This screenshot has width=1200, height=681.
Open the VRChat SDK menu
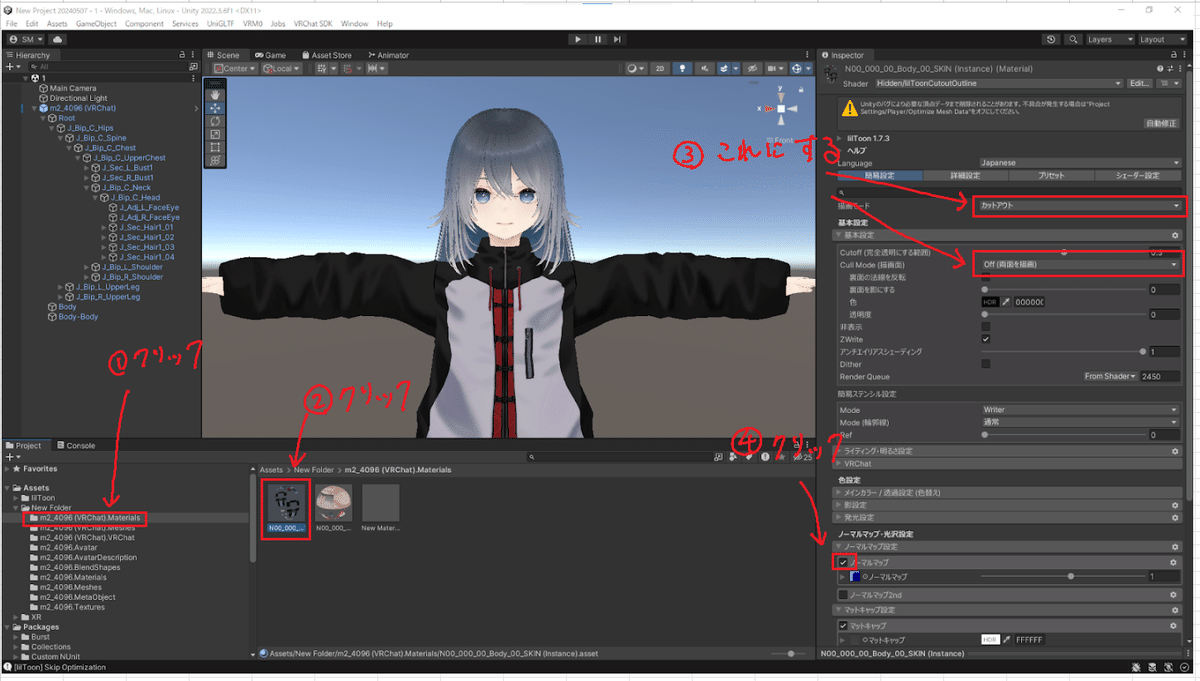point(313,23)
